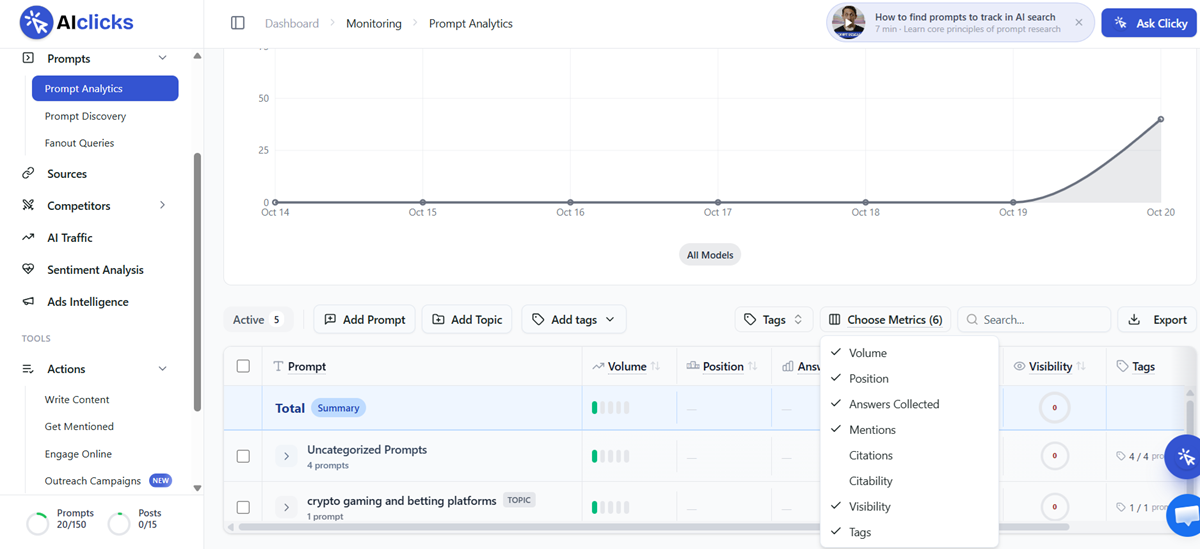This screenshot has height=549, width=1200.
Task: Toggle the Mentions metric option
Action: 909,430
